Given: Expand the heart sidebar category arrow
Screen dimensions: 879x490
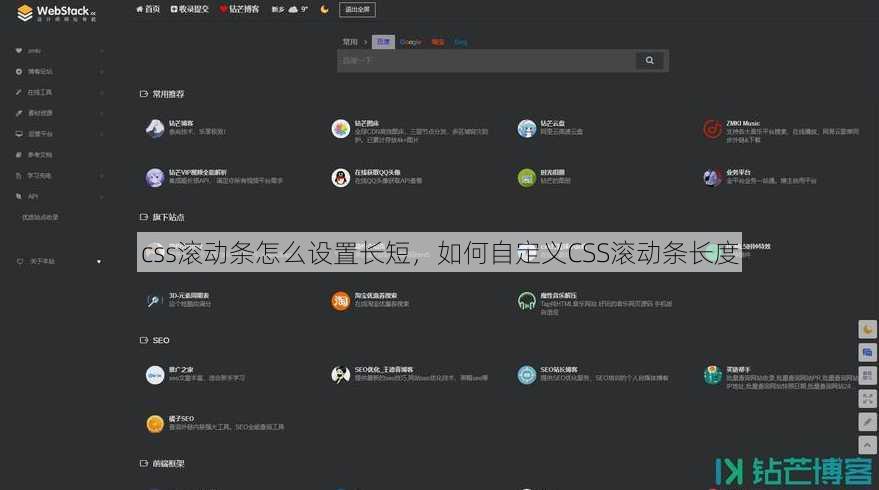Looking at the screenshot, I should pos(101,51).
